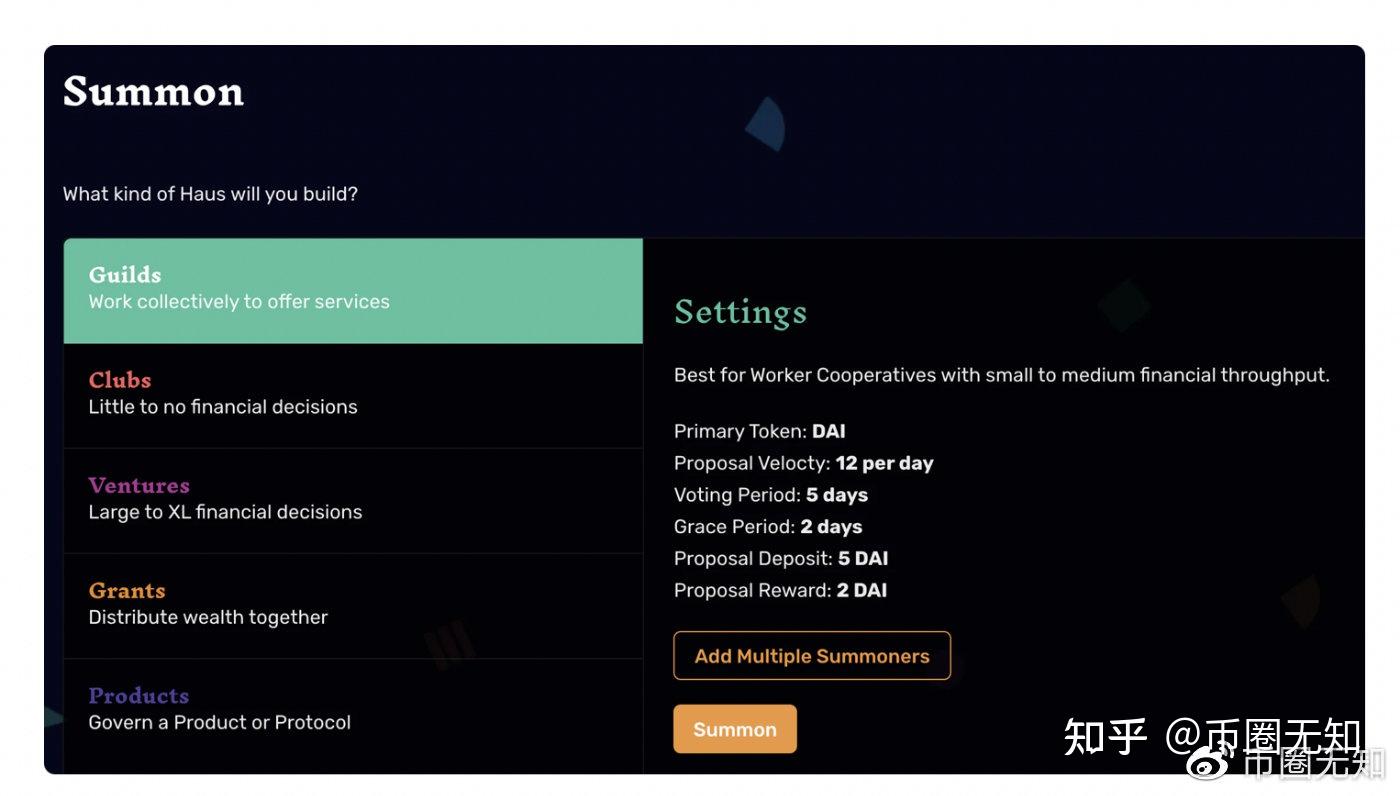
Task: Click the Add Multiple Summoners button
Action: (812, 656)
